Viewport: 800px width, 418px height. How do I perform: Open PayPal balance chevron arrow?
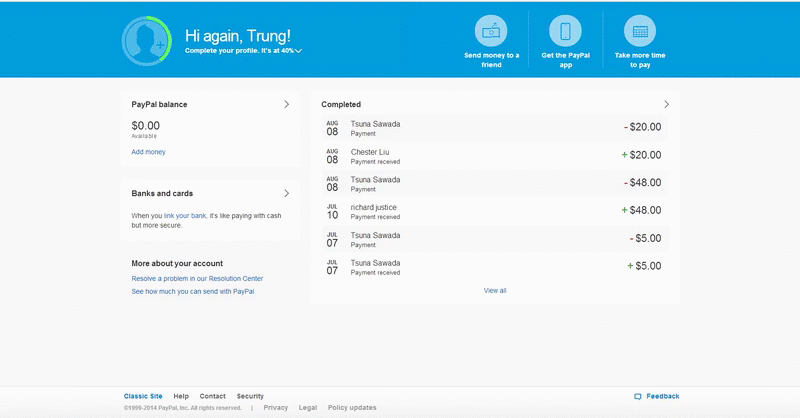[286, 104]
